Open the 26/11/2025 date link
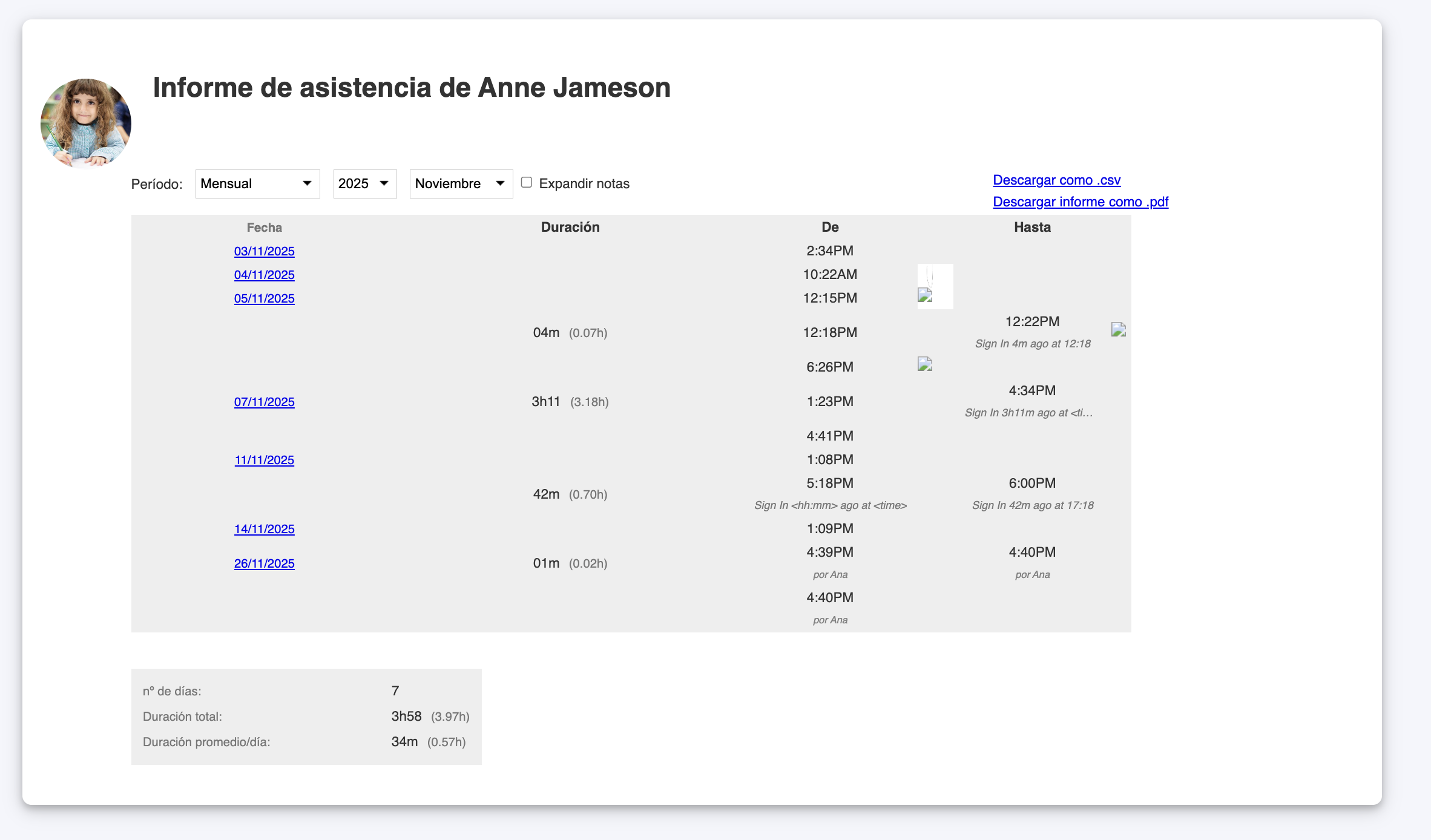 264,563
